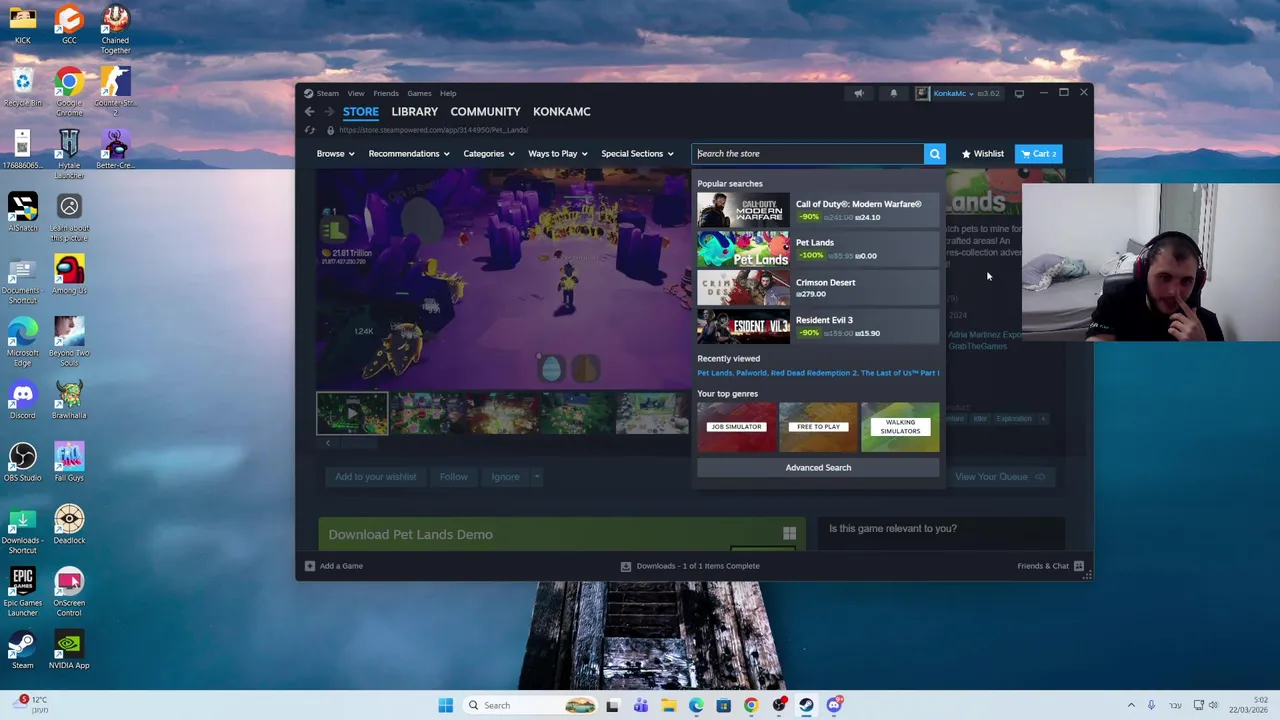This screenshot has height=720, width=1280.
Task: Open the KonkaMc account dropdown
Action: click(958, 94)
